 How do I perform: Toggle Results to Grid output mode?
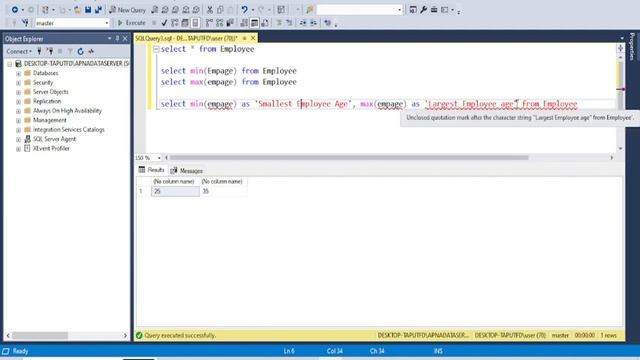(x=254, y=23)
